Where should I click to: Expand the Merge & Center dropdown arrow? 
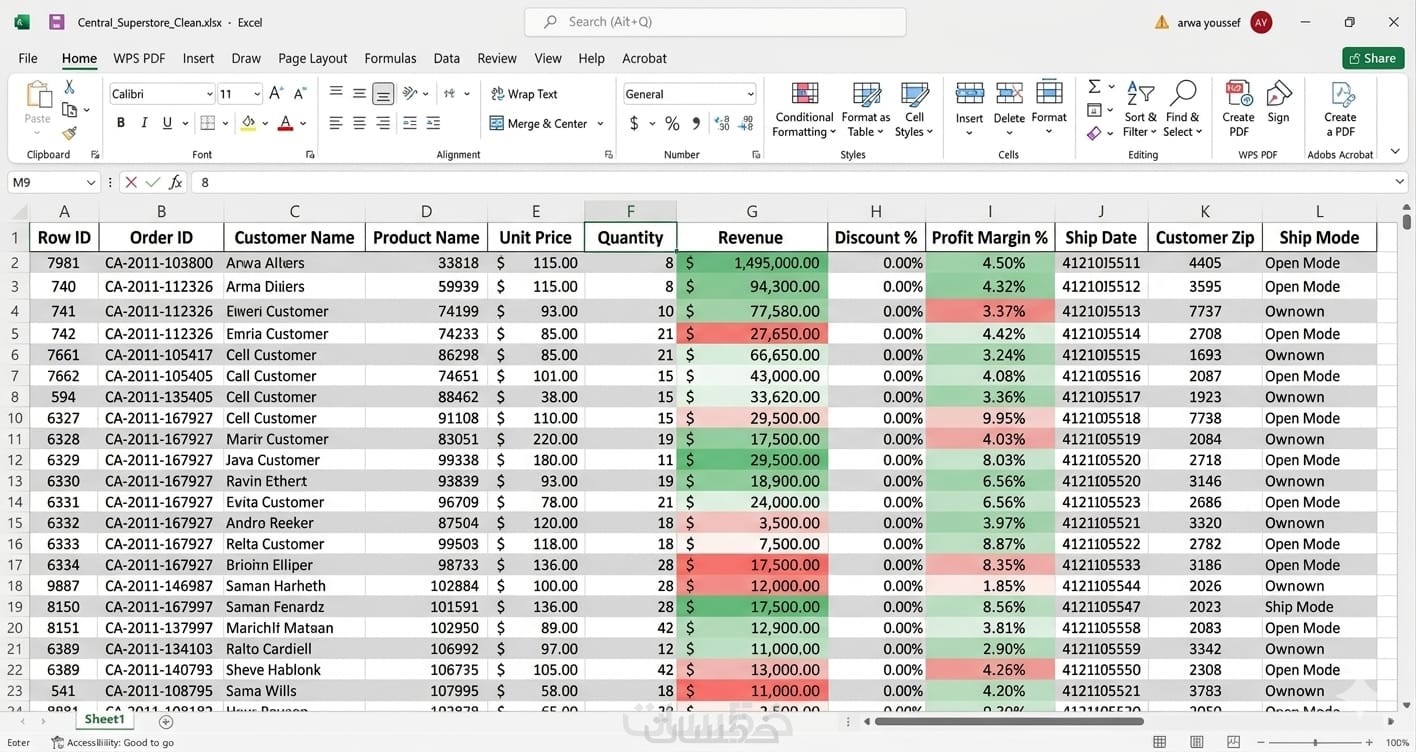point(600,124)
